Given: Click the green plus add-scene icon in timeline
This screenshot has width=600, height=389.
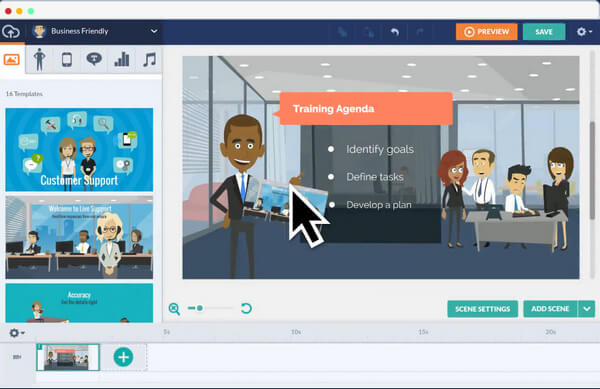Looking at the screenshot, I should tap(123, 357).
